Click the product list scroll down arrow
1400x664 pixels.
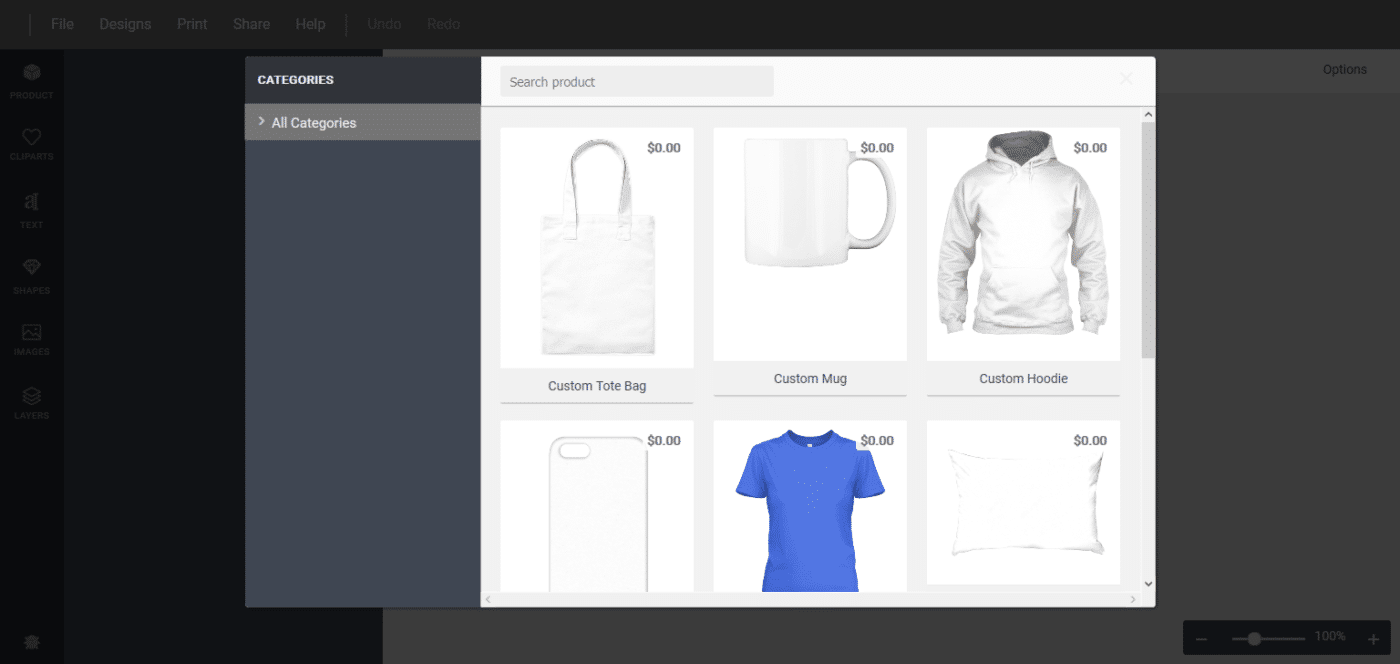tap(1148, 584)
